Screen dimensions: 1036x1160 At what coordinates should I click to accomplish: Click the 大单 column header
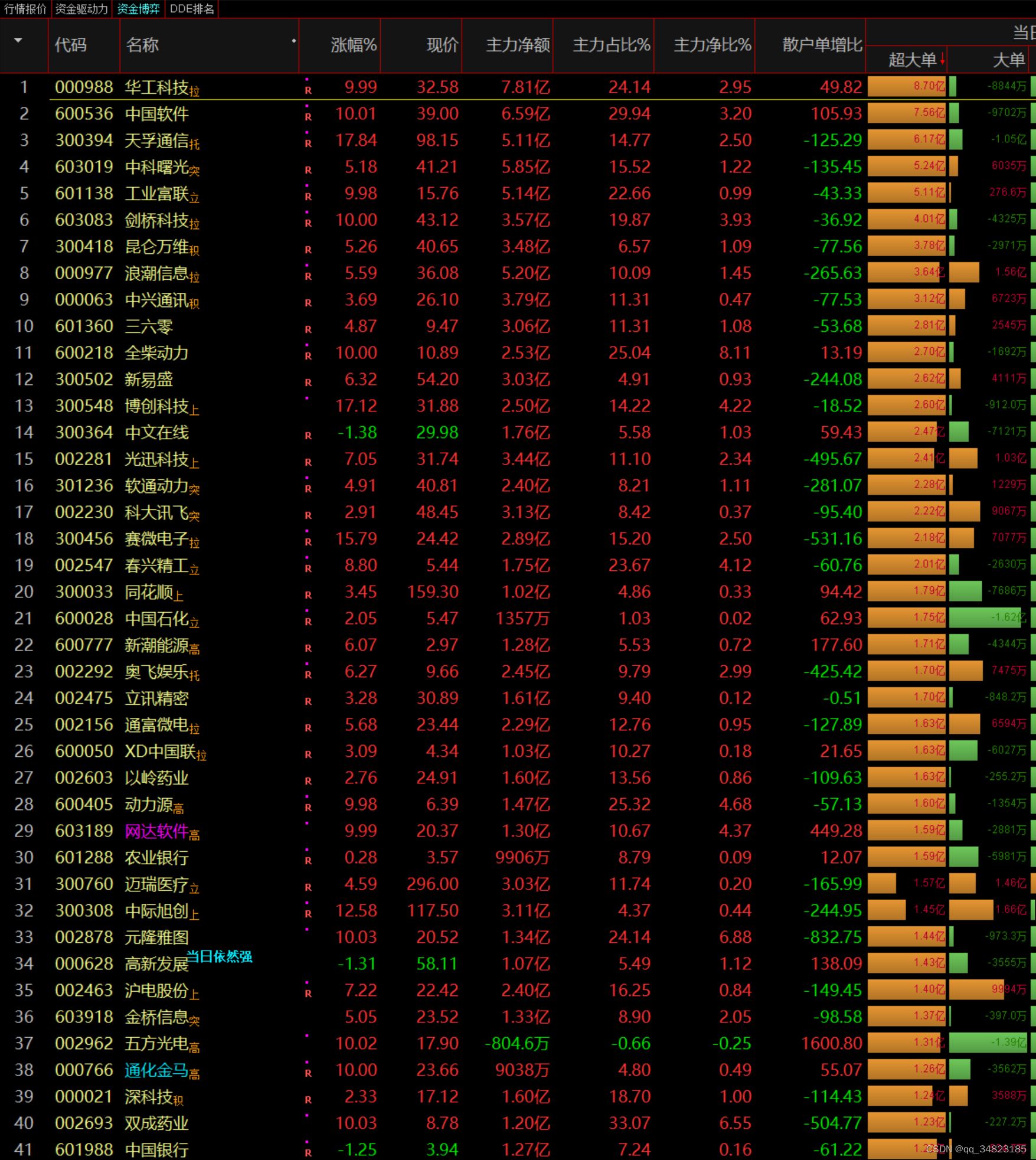click(1009, 60)
